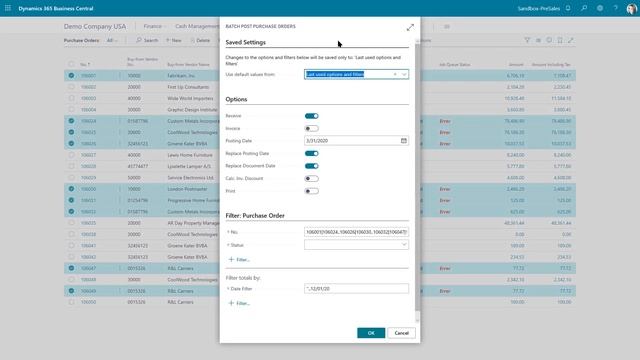Click the Amount column header
The height and width of the screenshot is (360, 640).
516,64
